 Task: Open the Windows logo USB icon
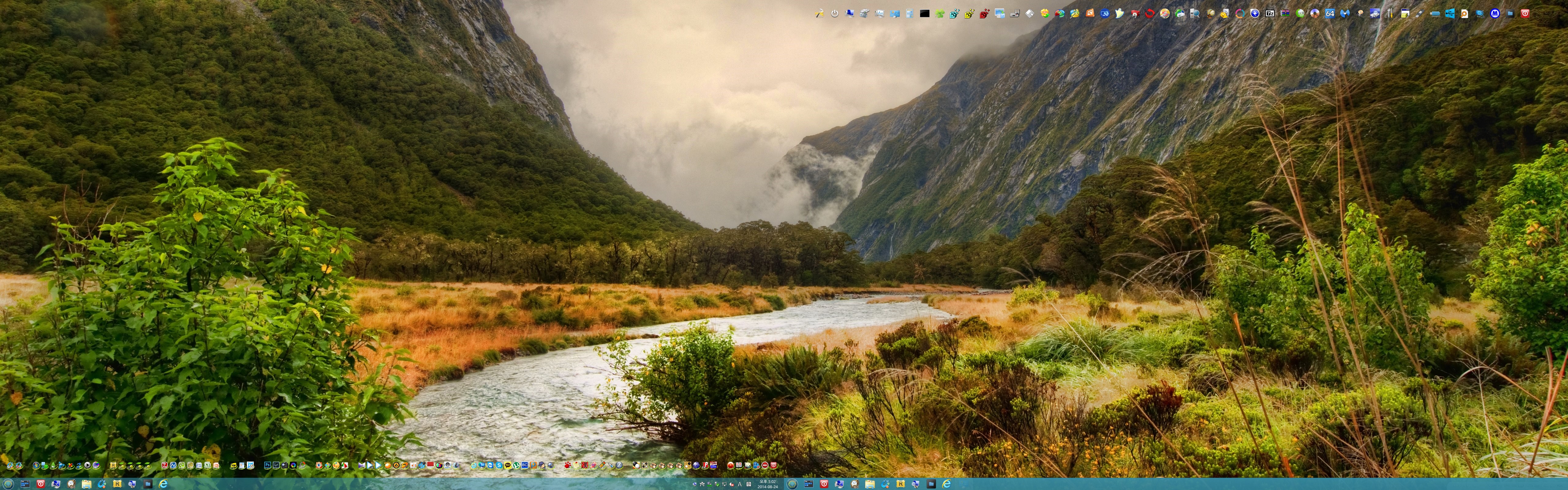tap(1450, 13)
